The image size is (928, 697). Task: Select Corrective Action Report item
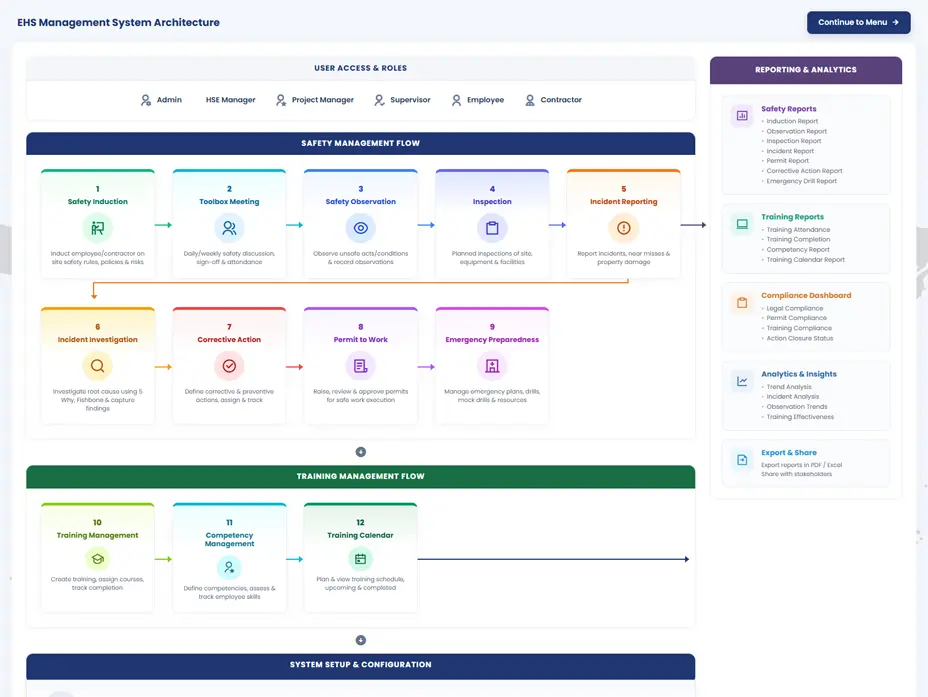point(804,171)
